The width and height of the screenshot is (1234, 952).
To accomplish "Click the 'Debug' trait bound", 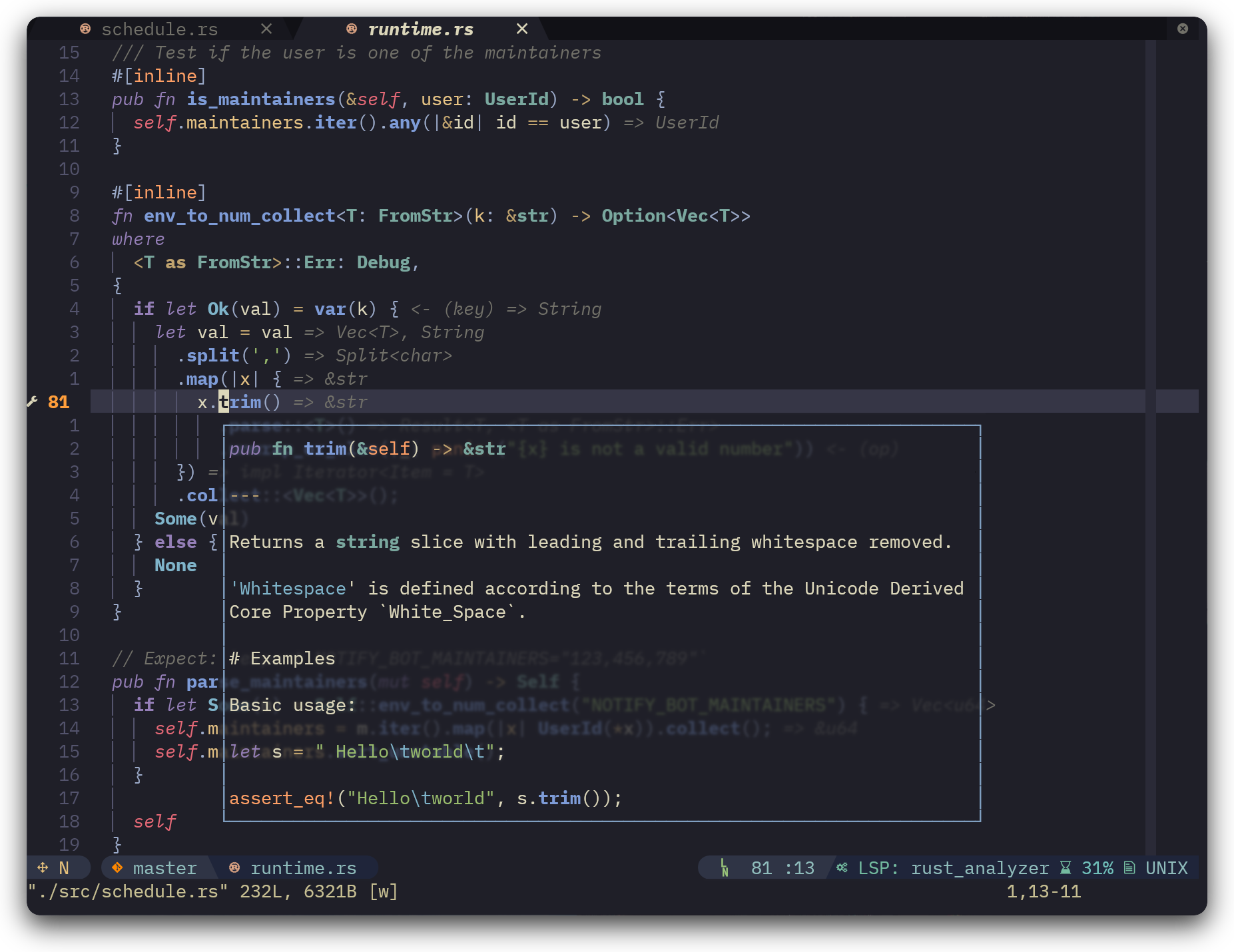I will tap(384, 262).
